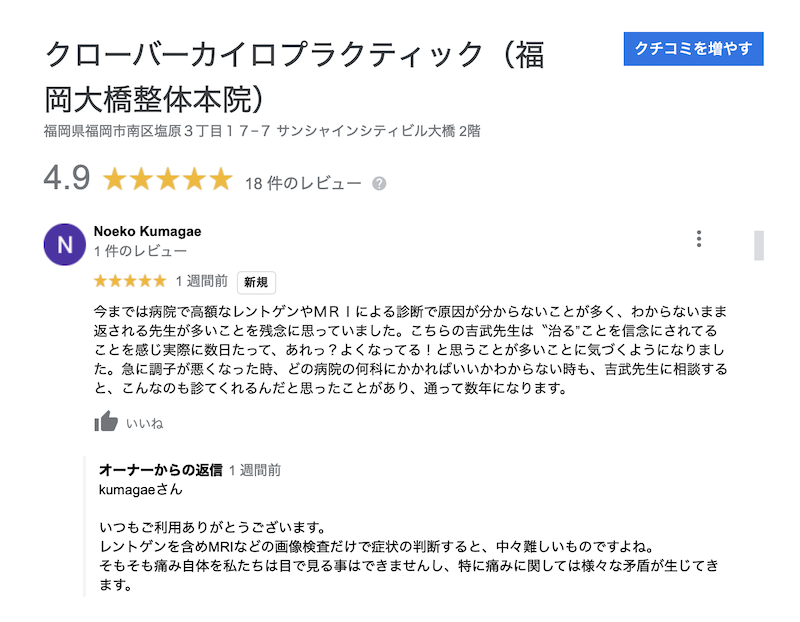Open reviewer Noeko Kumagae's profile
Viewport: 800px width, 622px height.
147,231
